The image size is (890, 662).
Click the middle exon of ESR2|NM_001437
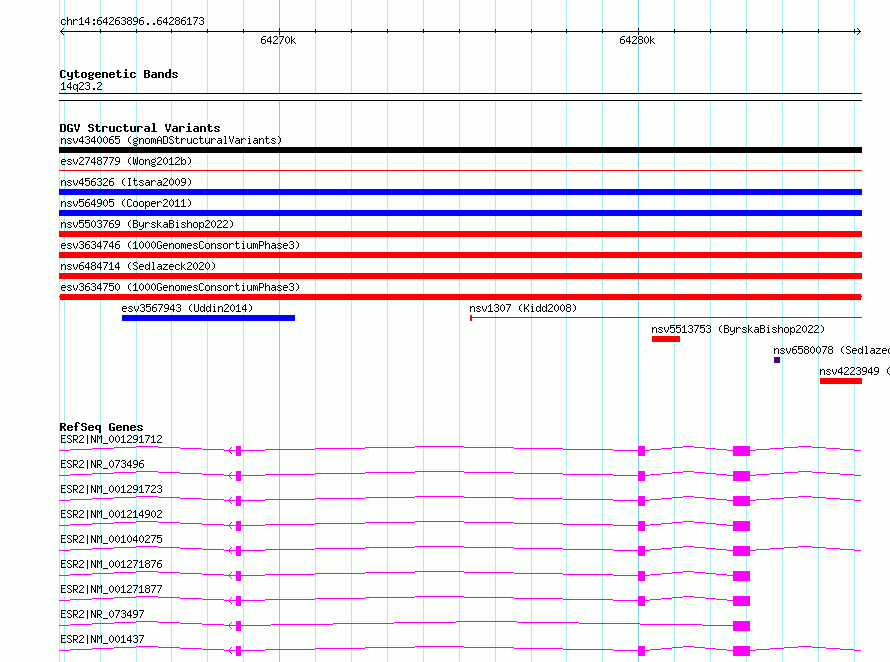[641, 651]
